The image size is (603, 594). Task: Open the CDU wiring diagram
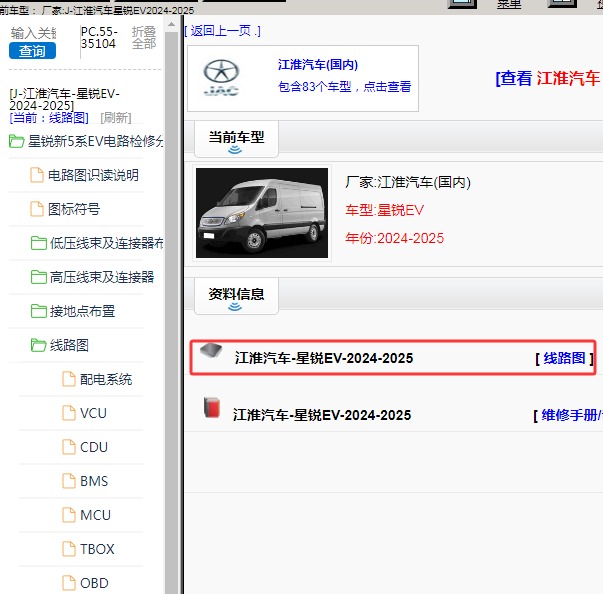click(94, 447)
